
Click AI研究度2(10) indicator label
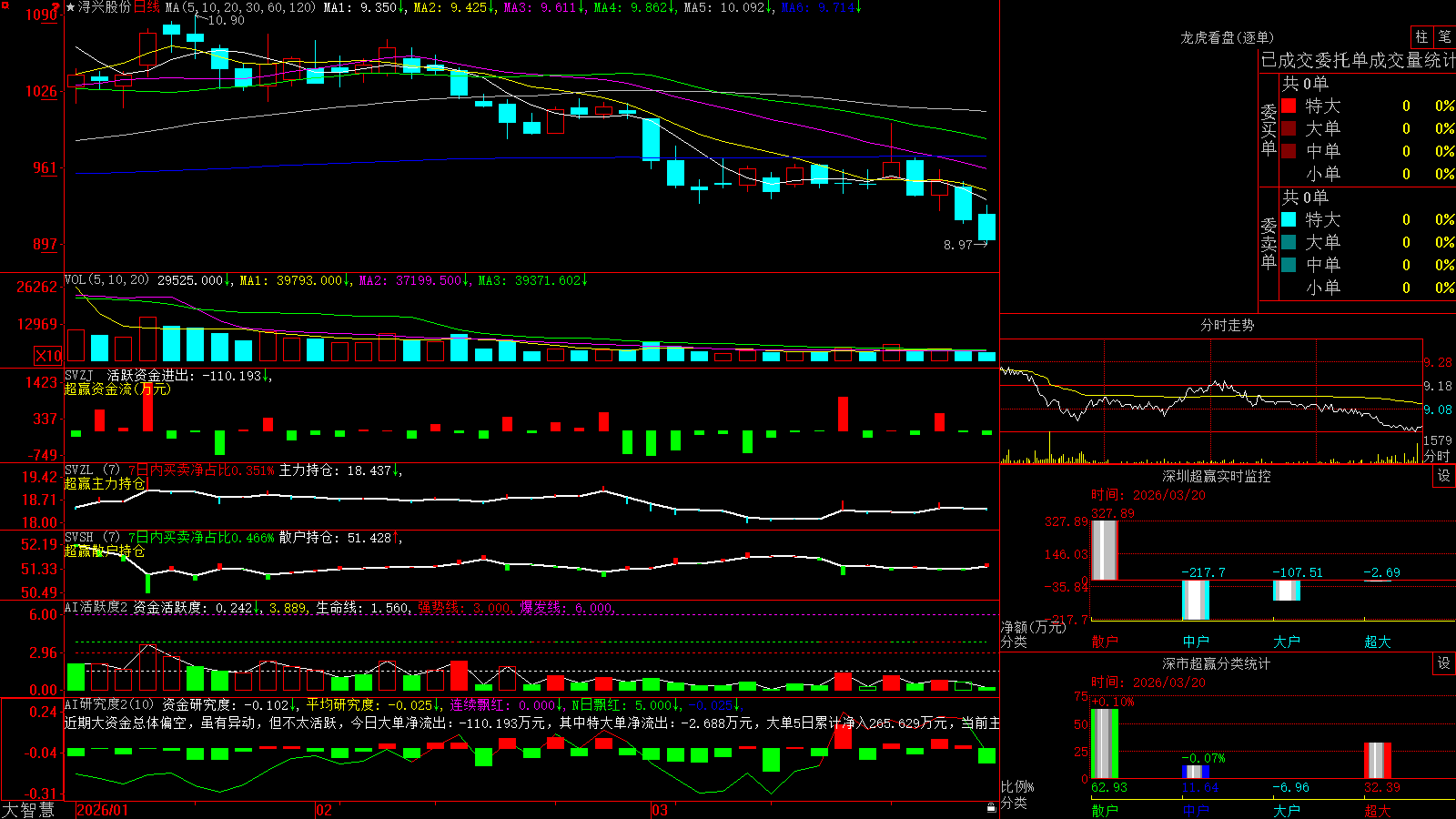(110, 704)
